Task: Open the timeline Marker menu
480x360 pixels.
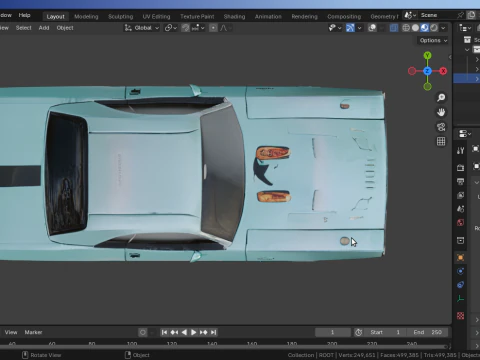Action: (x=33, y=332)
